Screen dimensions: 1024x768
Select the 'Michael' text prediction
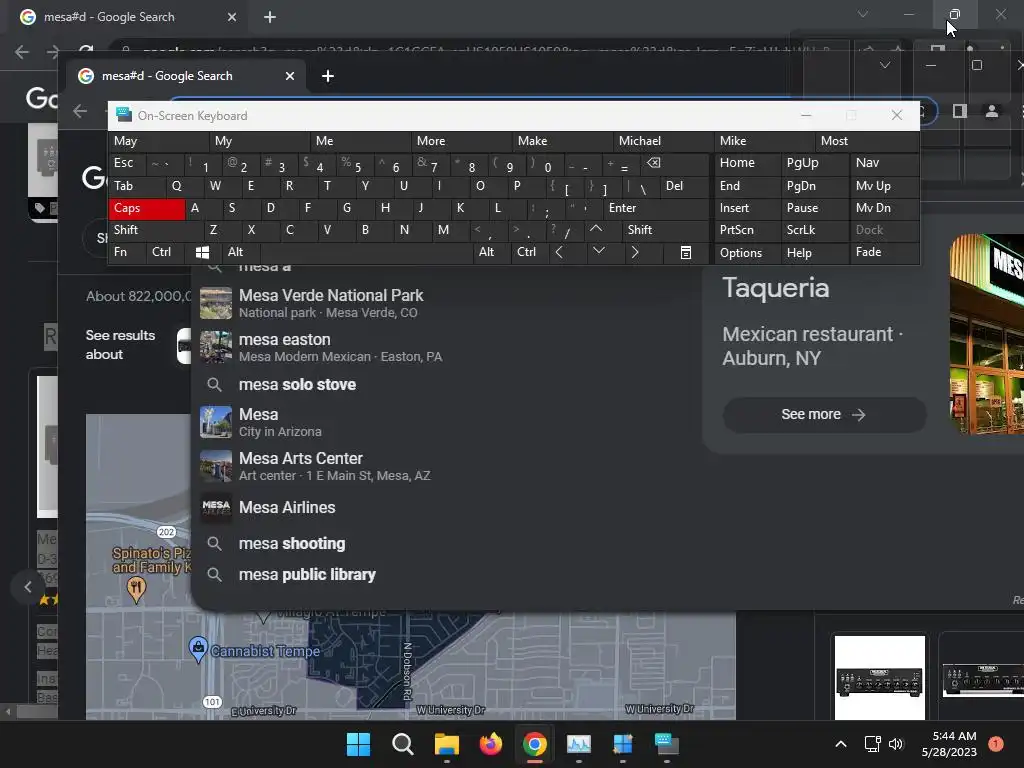click(x=664, y=141)
